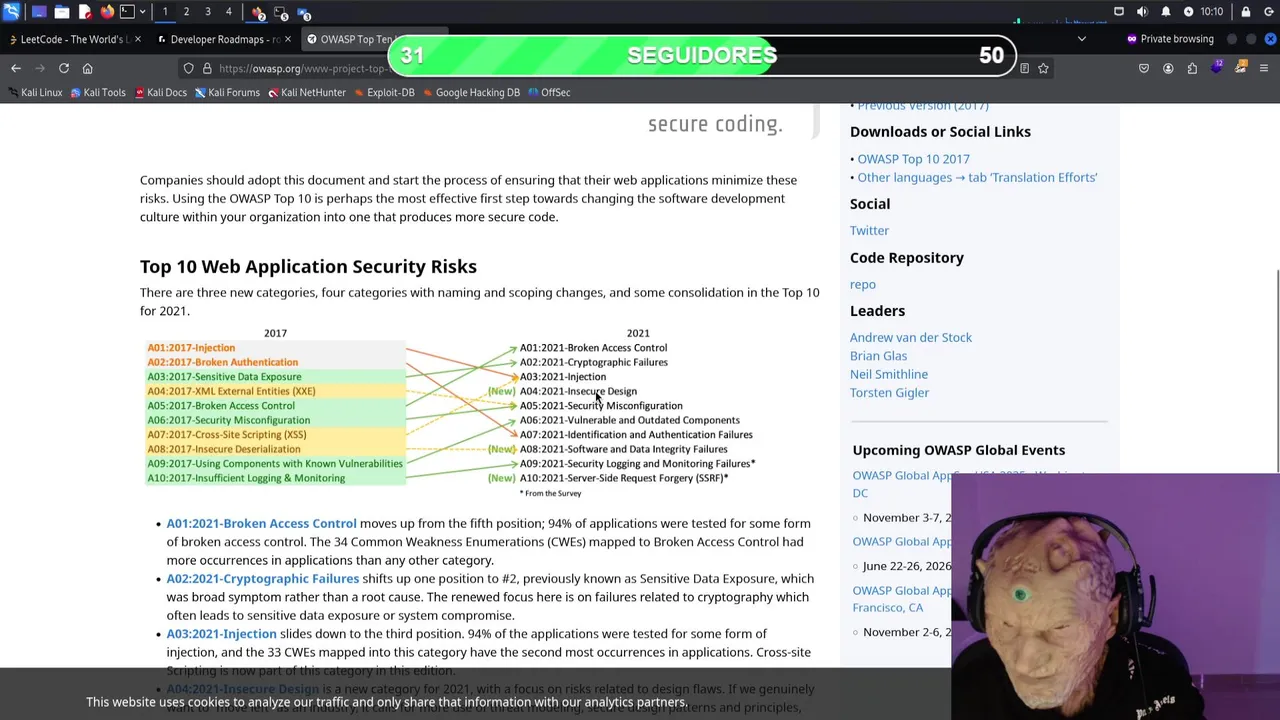Switch to workspace 4
The image size is (1280, 720).
pos(229,12)
